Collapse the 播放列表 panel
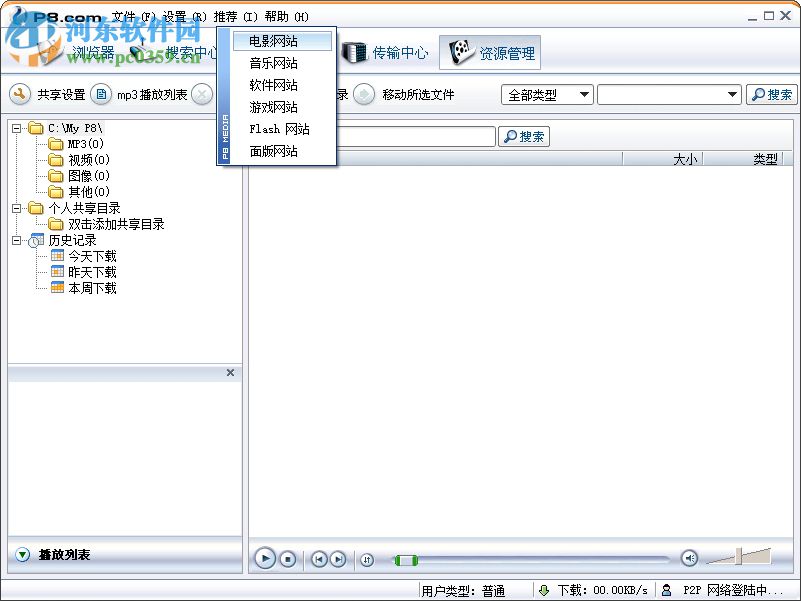801x601 pixels. [x=21, y=553]
